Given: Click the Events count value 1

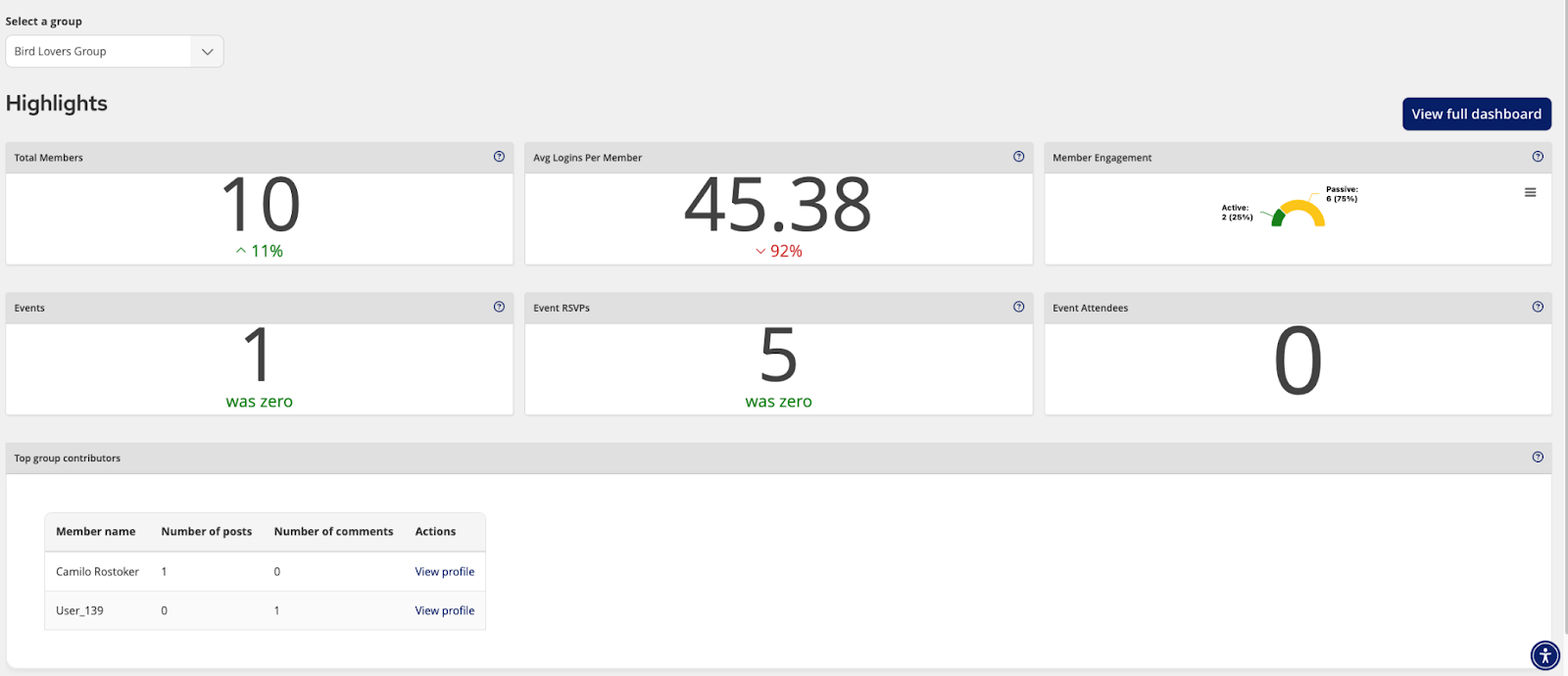Looking at the screenshot, I should [x=258, y=355].
